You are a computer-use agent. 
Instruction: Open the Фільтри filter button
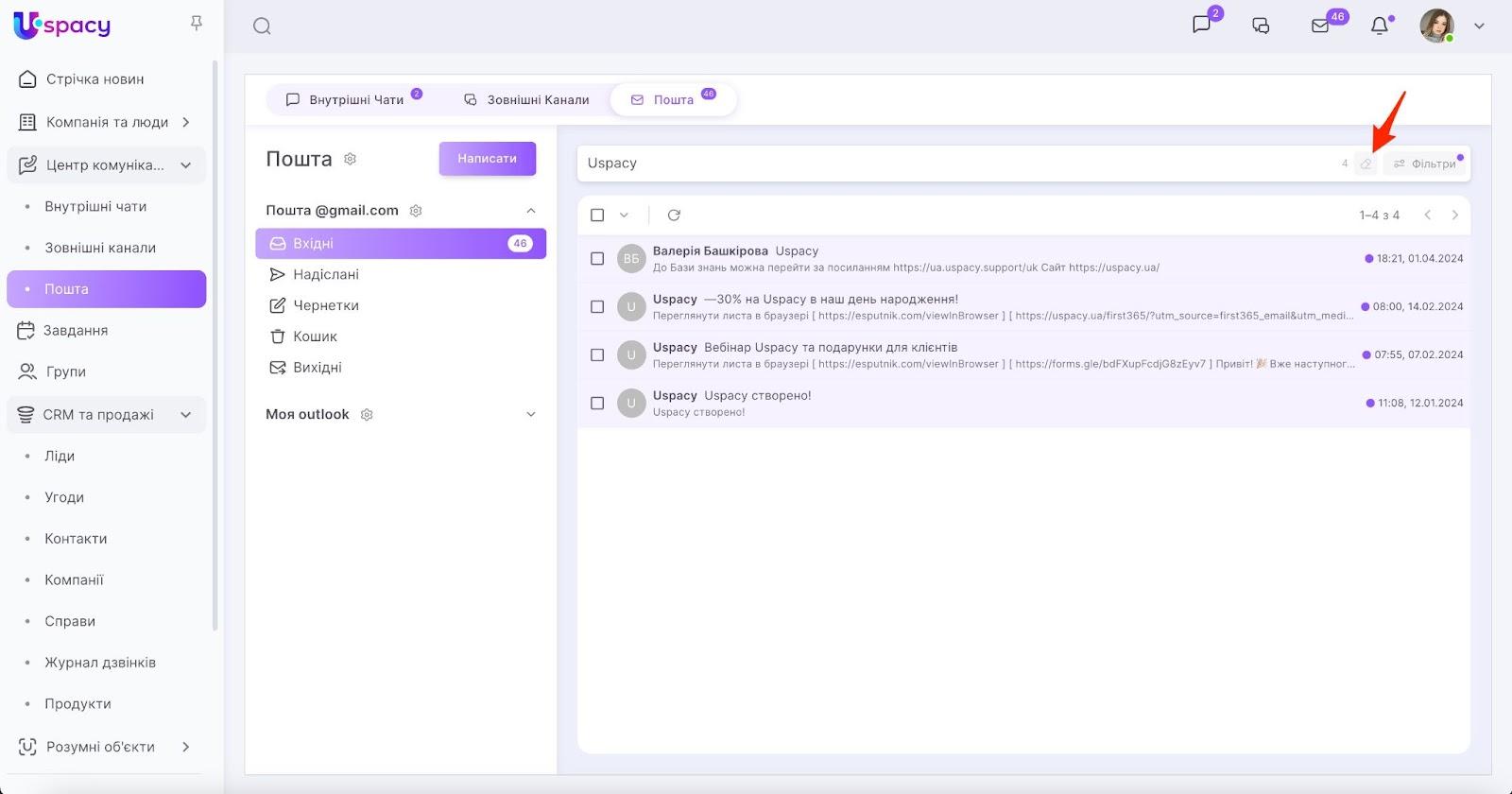[x=1425, y=164]
